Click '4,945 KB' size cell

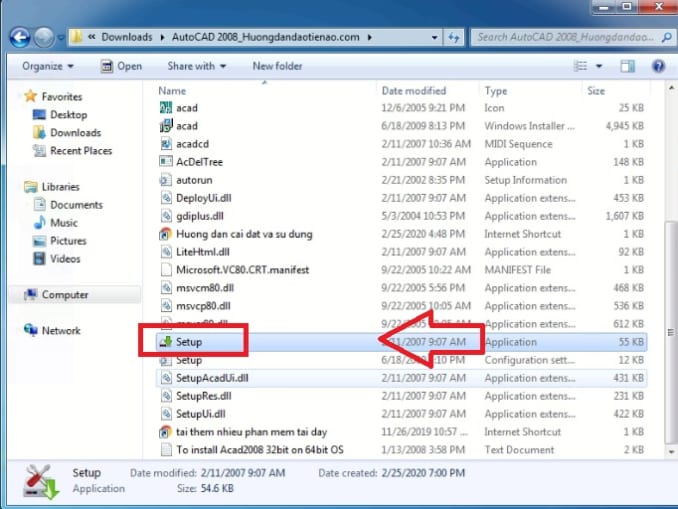(624, 126)
